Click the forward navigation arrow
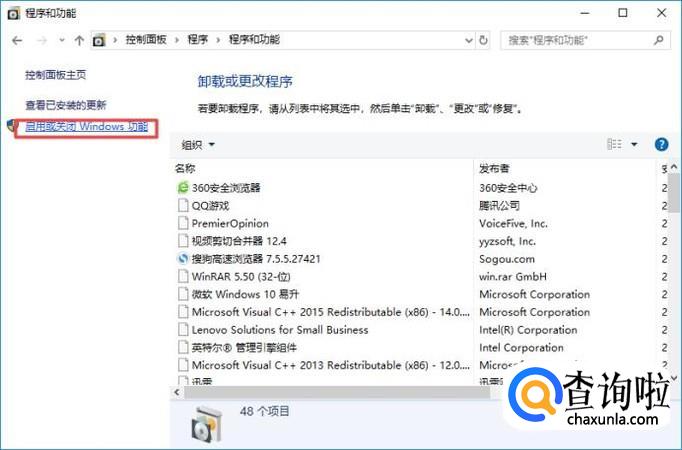The image size is (682, 450). coord(42,40)
